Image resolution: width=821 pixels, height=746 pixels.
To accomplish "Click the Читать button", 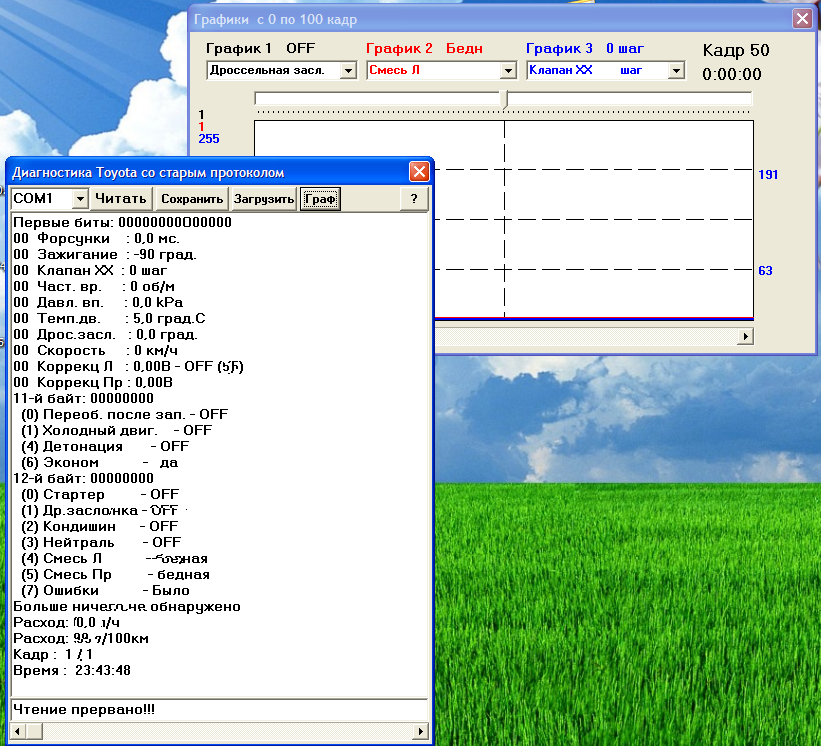I will tap(120, 199).
